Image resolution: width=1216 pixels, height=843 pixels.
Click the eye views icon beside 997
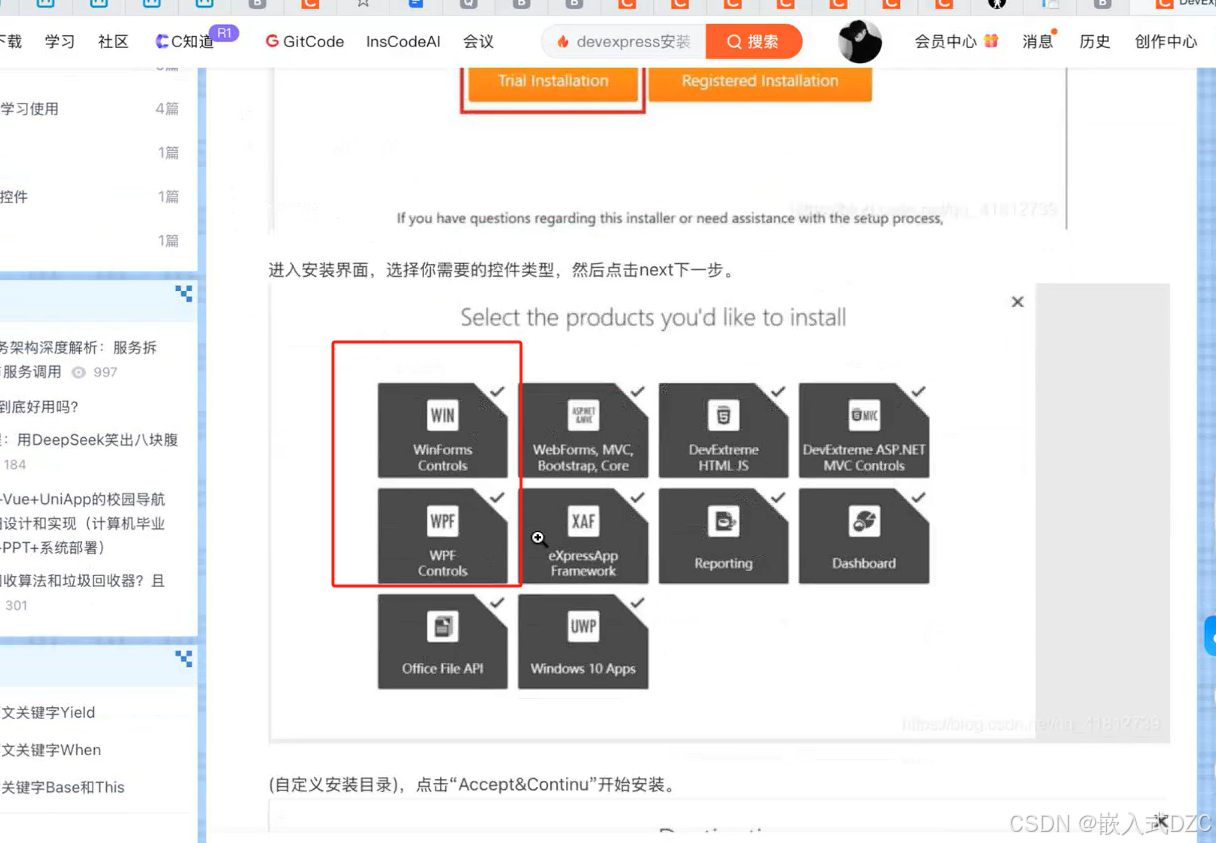[x=79, y=372]
